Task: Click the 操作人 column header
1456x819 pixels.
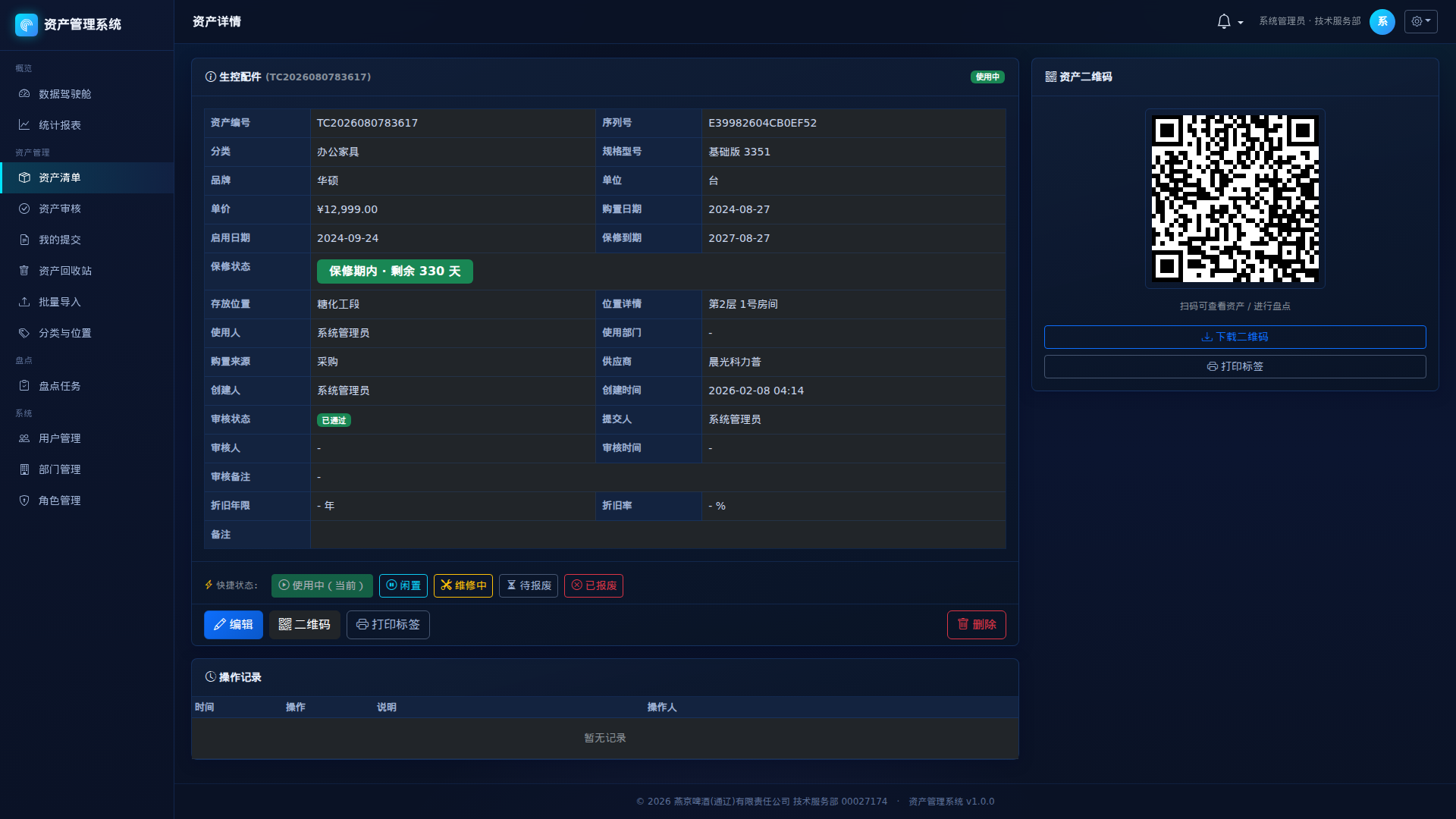Action: click(662, 708)
